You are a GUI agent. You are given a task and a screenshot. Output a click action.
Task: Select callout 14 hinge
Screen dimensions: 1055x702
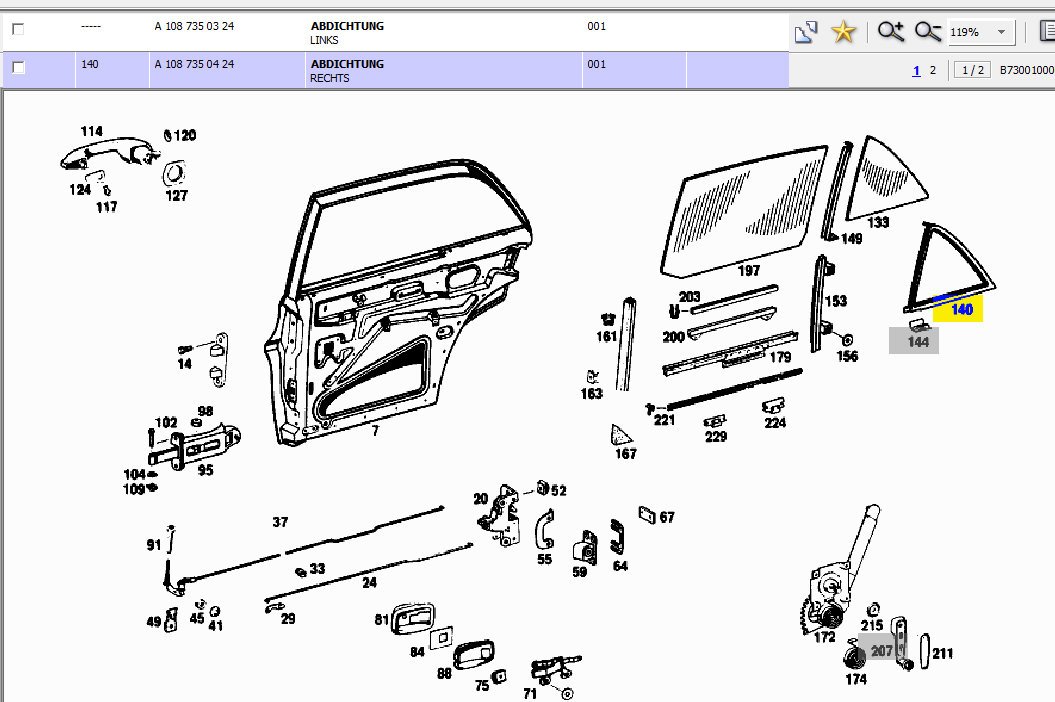pos(184,364)
